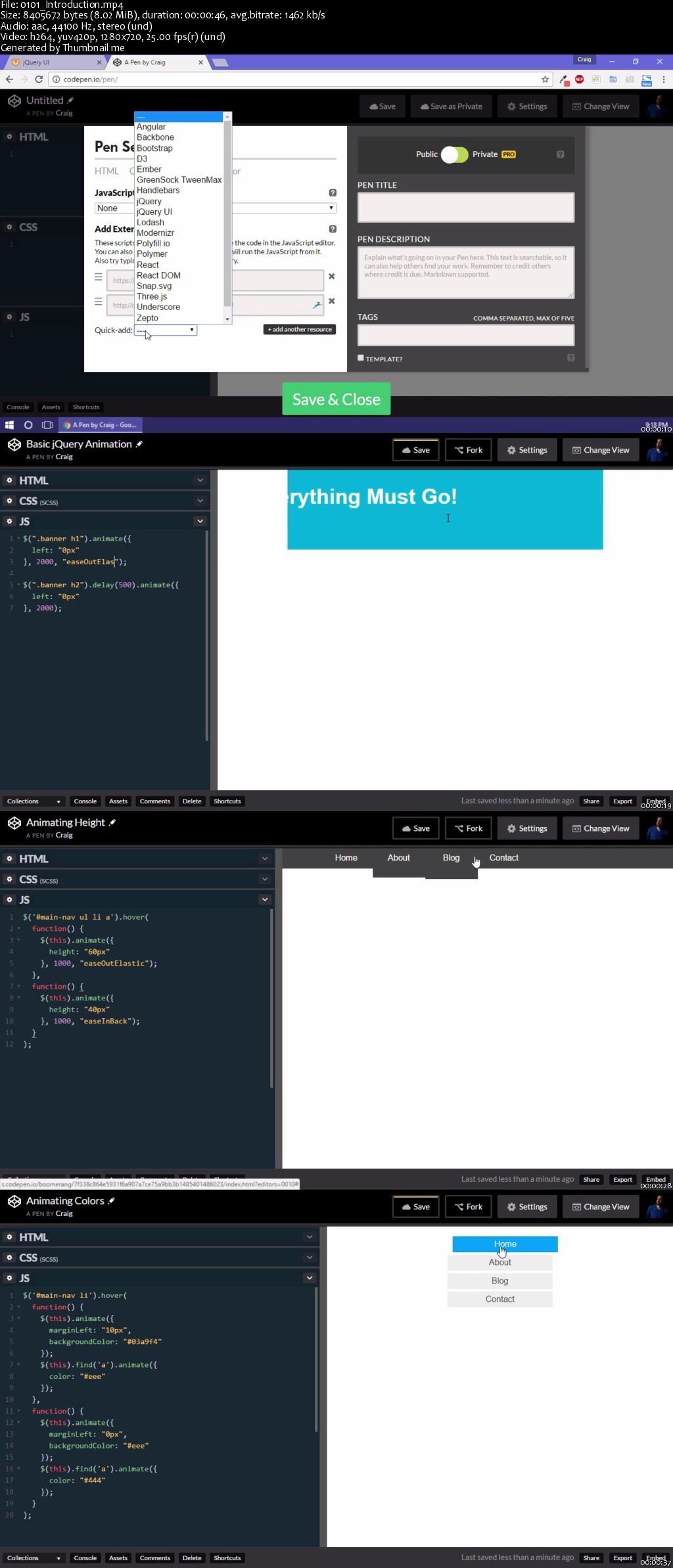Image resolution: width=673 pixels, height=1568 pixels.
Task: Open the CSS gear settings in Untitled pen
Action: coord(9,227)
